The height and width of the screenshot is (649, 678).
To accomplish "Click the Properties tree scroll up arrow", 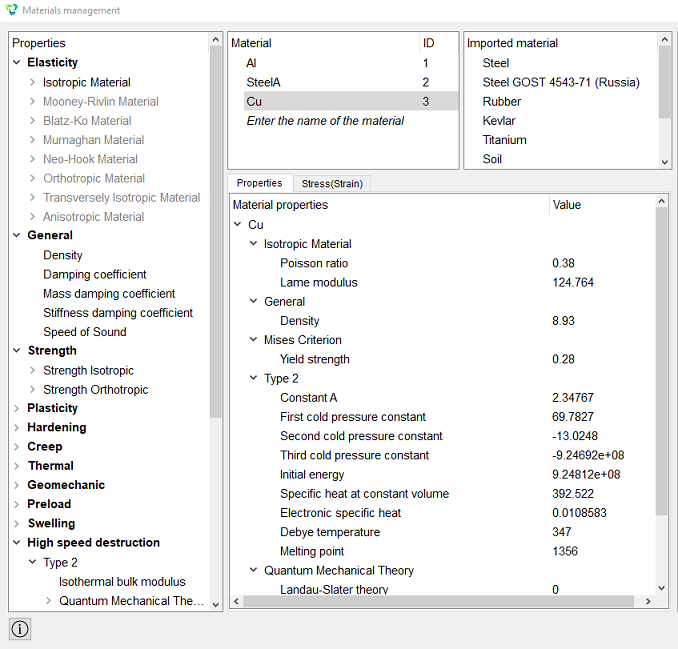I will (215, 40).
